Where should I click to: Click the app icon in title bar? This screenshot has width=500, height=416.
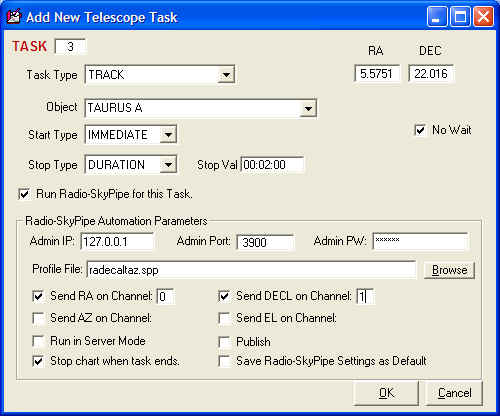(14, 17)
